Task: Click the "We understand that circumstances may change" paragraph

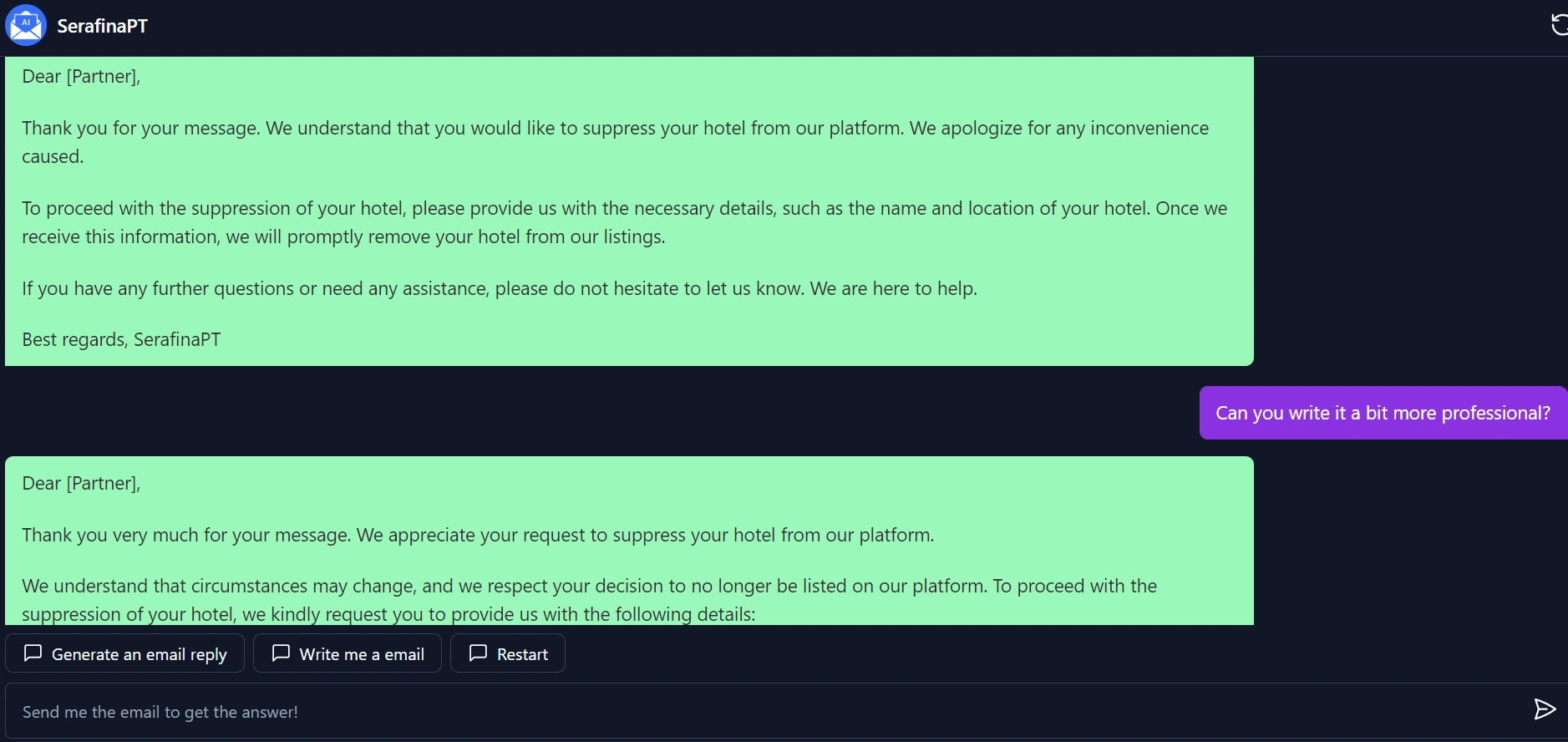Action: [x=589, y=600]
